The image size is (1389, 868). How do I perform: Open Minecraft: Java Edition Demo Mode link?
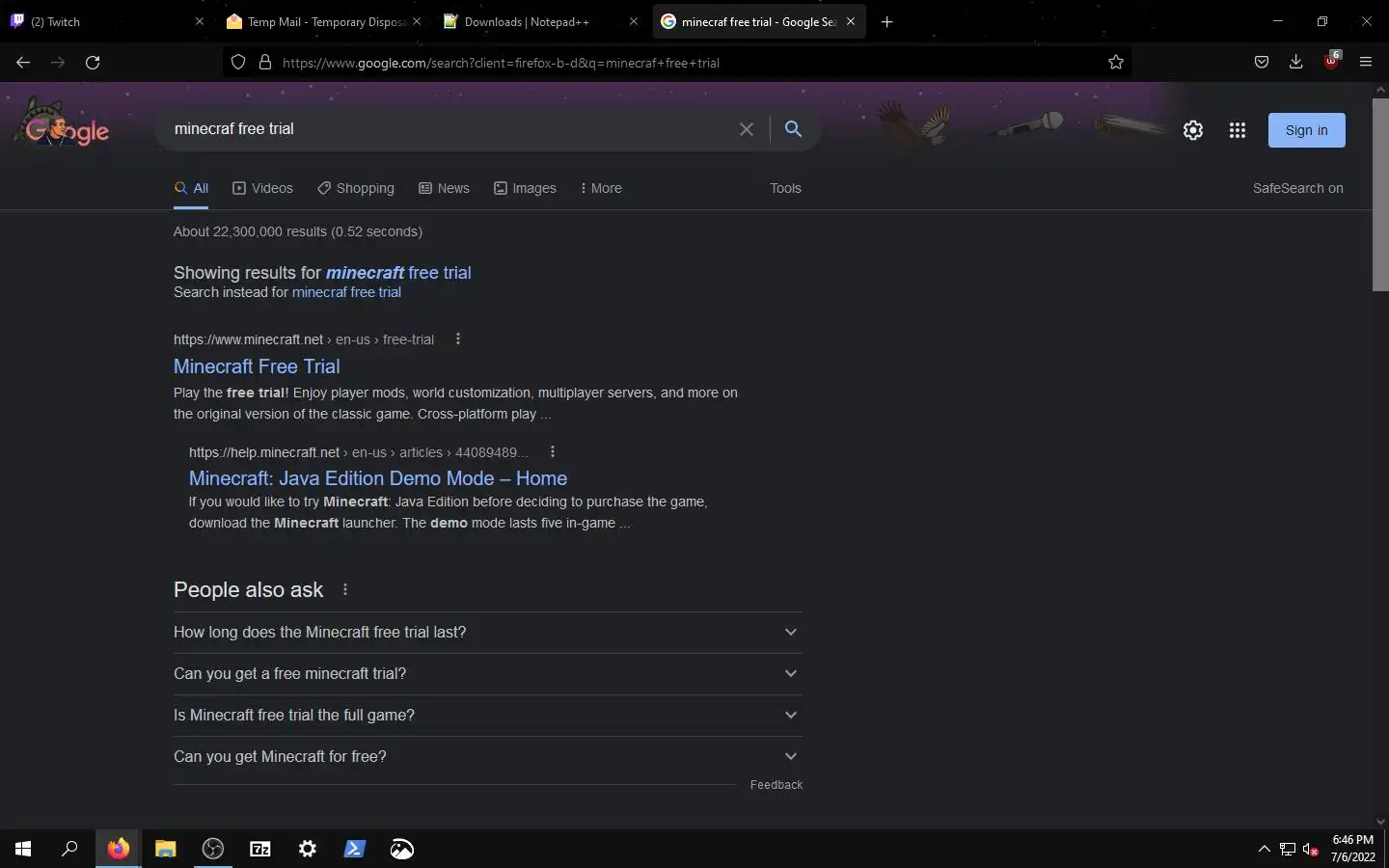pyautogui.click(x=378, y=478)
